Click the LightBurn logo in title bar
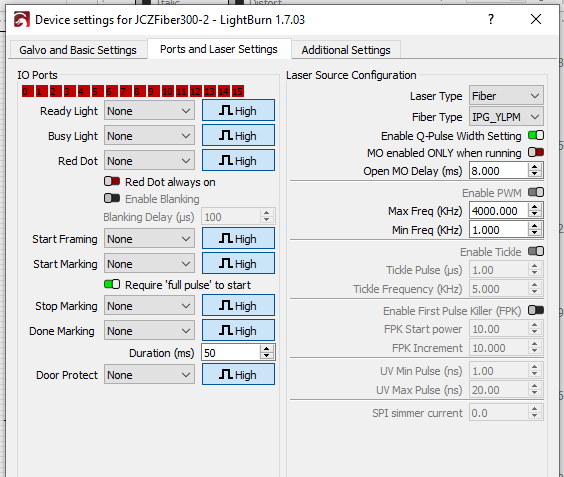The height and width of the screenshot is (477, 564). (22, 19)
